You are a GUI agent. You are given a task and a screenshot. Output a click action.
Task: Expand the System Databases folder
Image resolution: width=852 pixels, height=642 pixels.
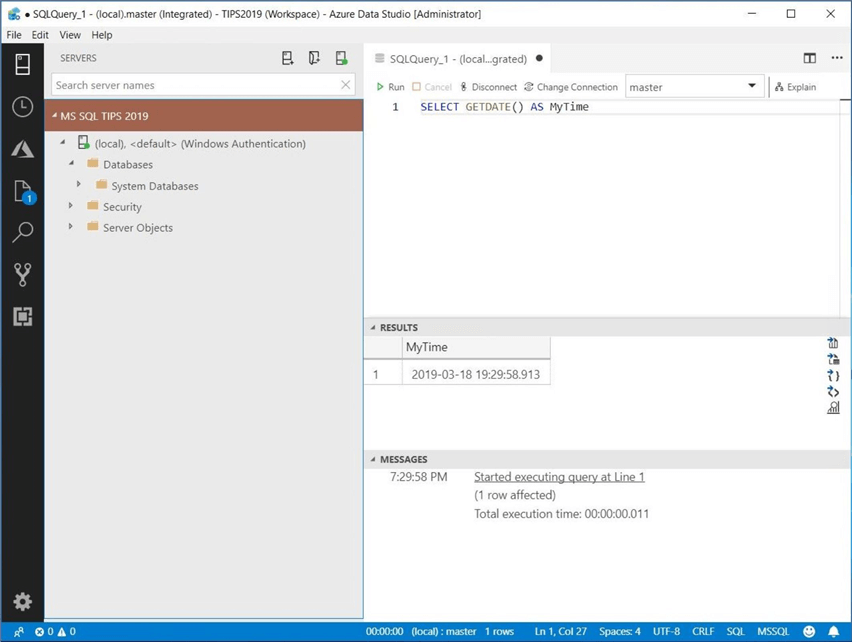click(79, 185)
